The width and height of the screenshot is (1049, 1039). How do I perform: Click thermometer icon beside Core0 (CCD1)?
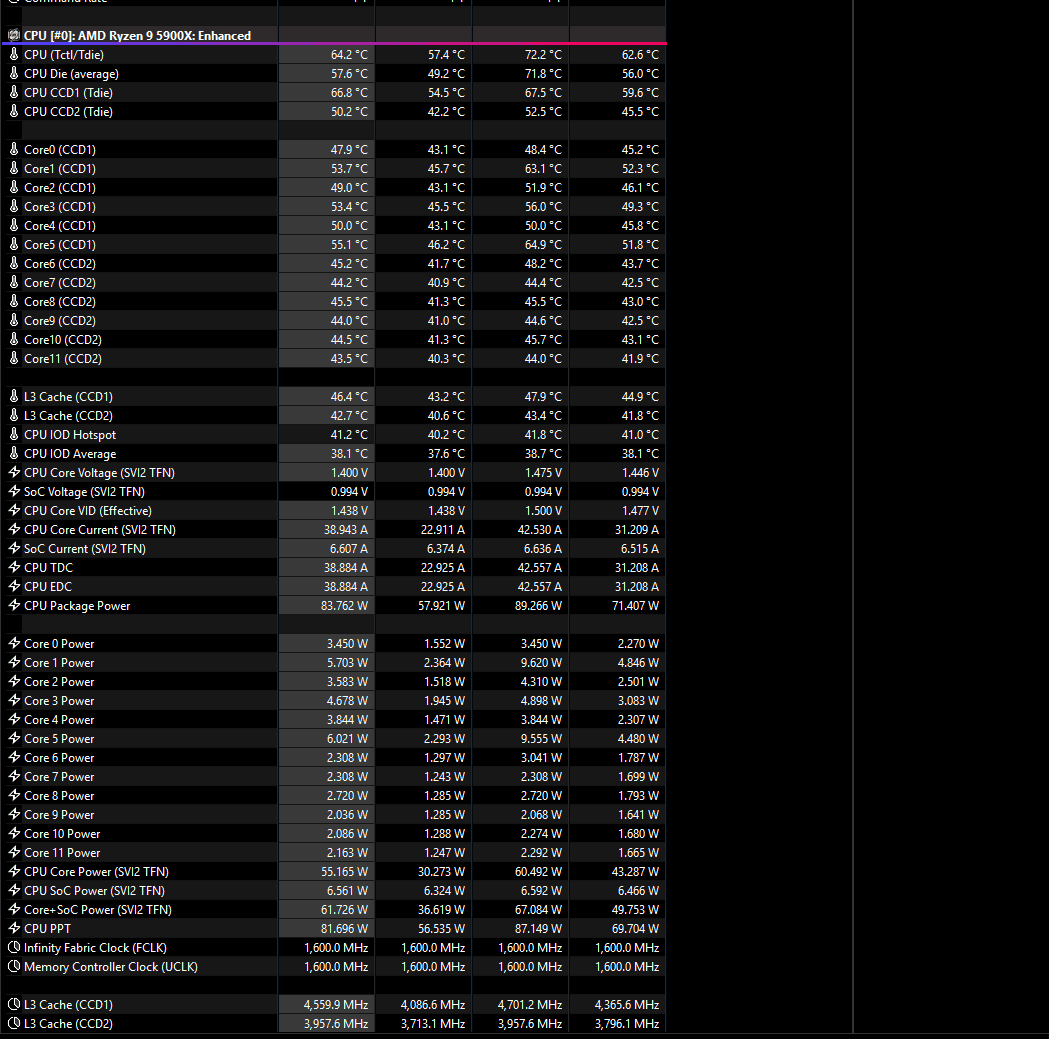(x=13, y=149)
